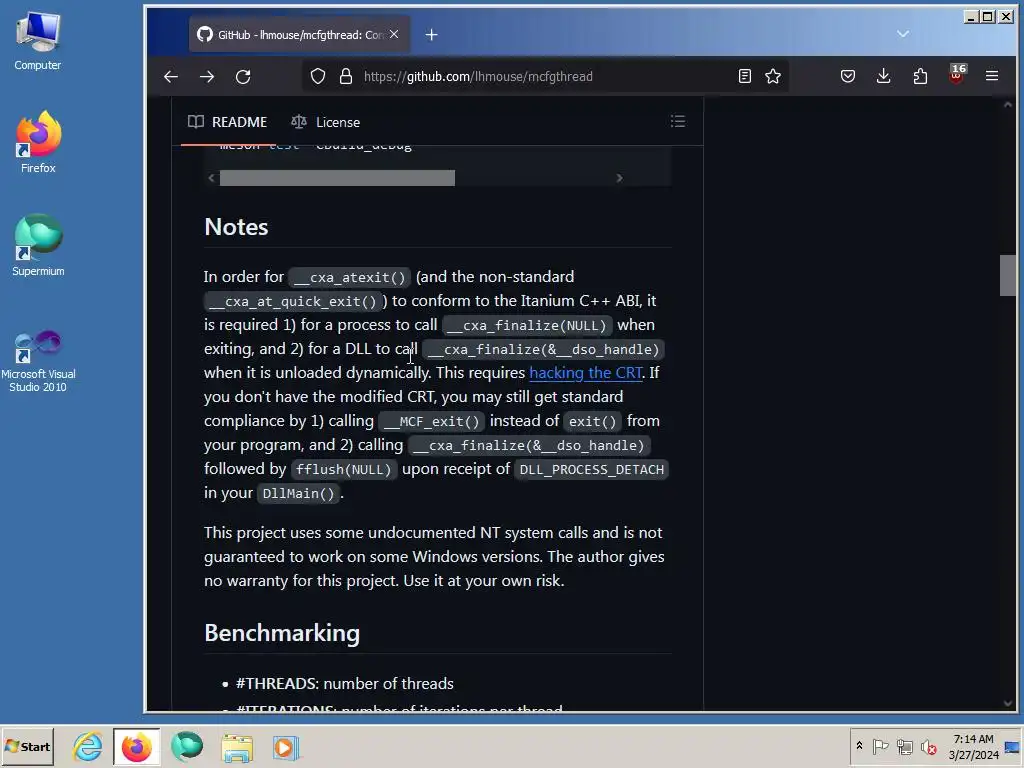Open muted volume tray icon

click(x=928, y=746)
